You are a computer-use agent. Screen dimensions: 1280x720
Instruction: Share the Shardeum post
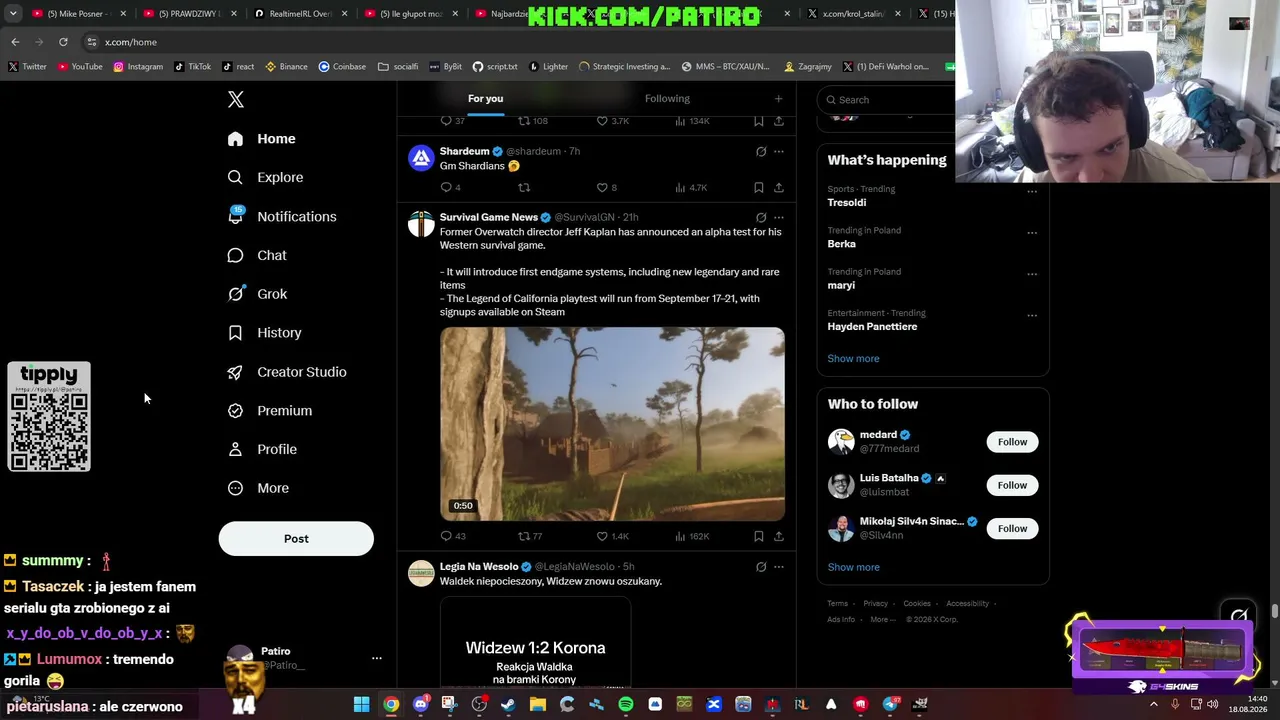pyautogui.click(x=779, y=187)
